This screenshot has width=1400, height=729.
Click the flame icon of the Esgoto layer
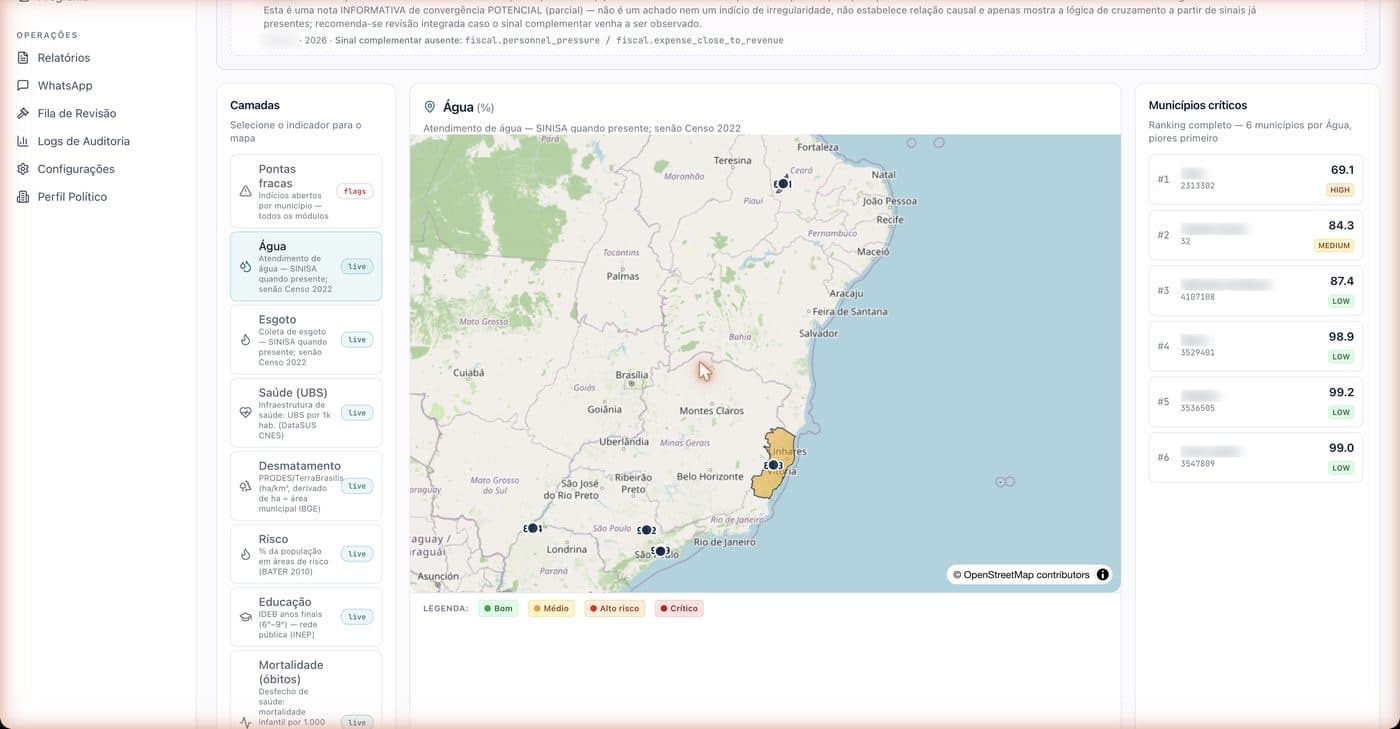point(245,340)
